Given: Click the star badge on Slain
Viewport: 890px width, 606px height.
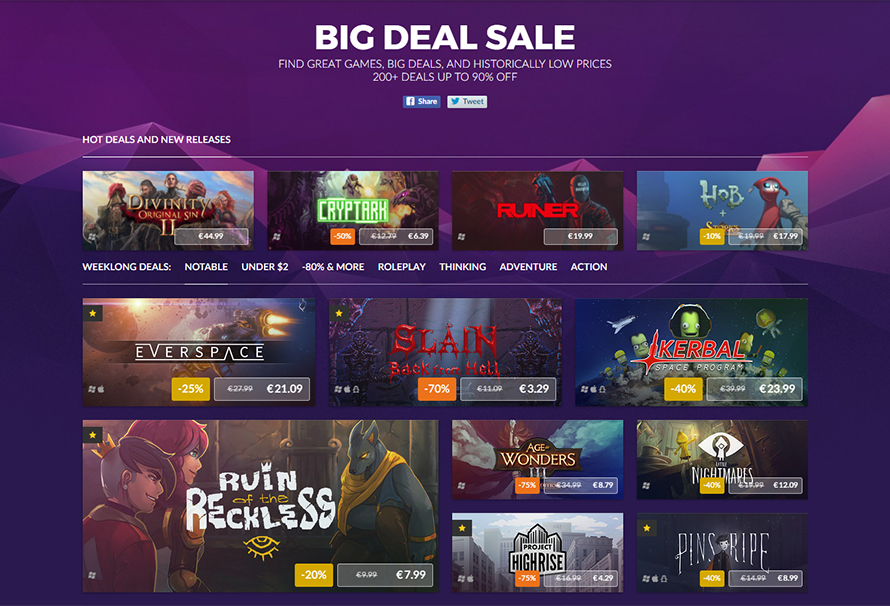Looking at the screenshot, I should pyautogui.click(x=339, y=313).
